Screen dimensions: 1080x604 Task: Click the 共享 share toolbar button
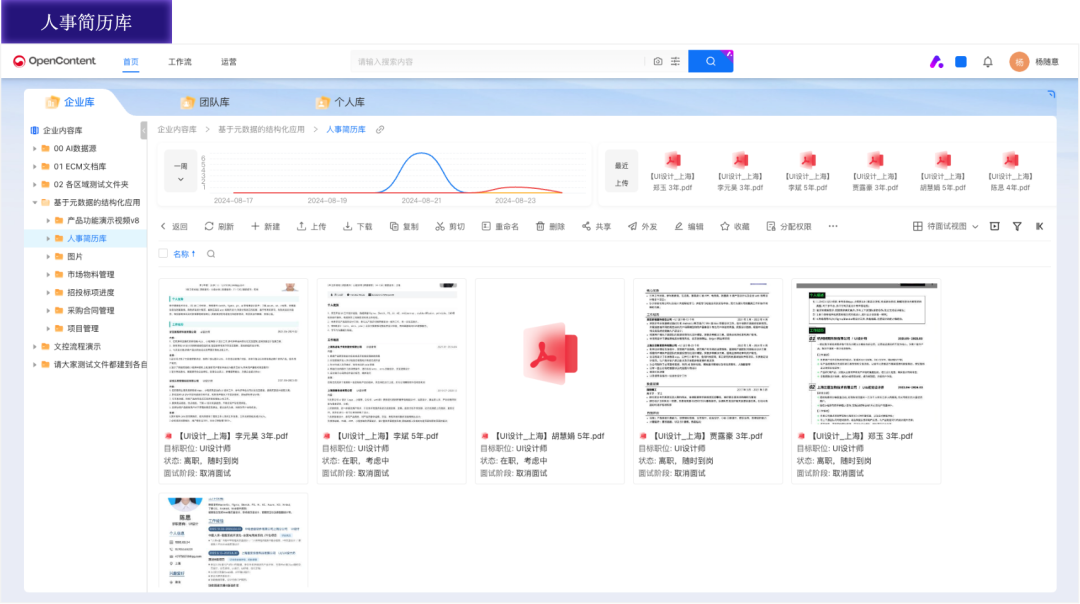(x=596, y=226)
